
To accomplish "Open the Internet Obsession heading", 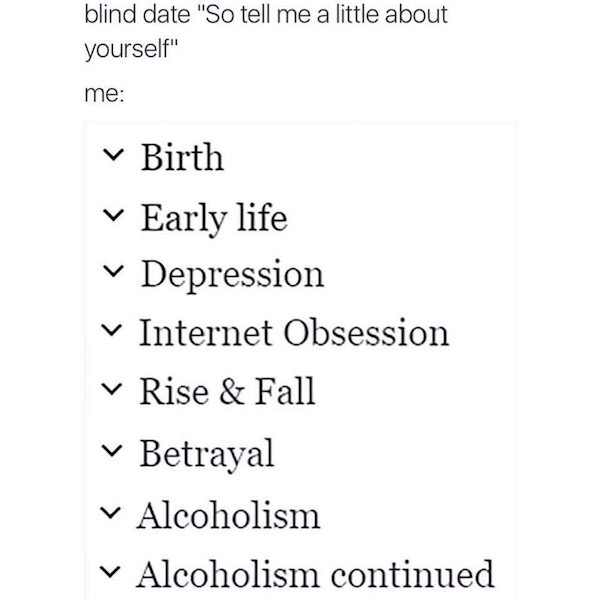I will tap(294, 333).
